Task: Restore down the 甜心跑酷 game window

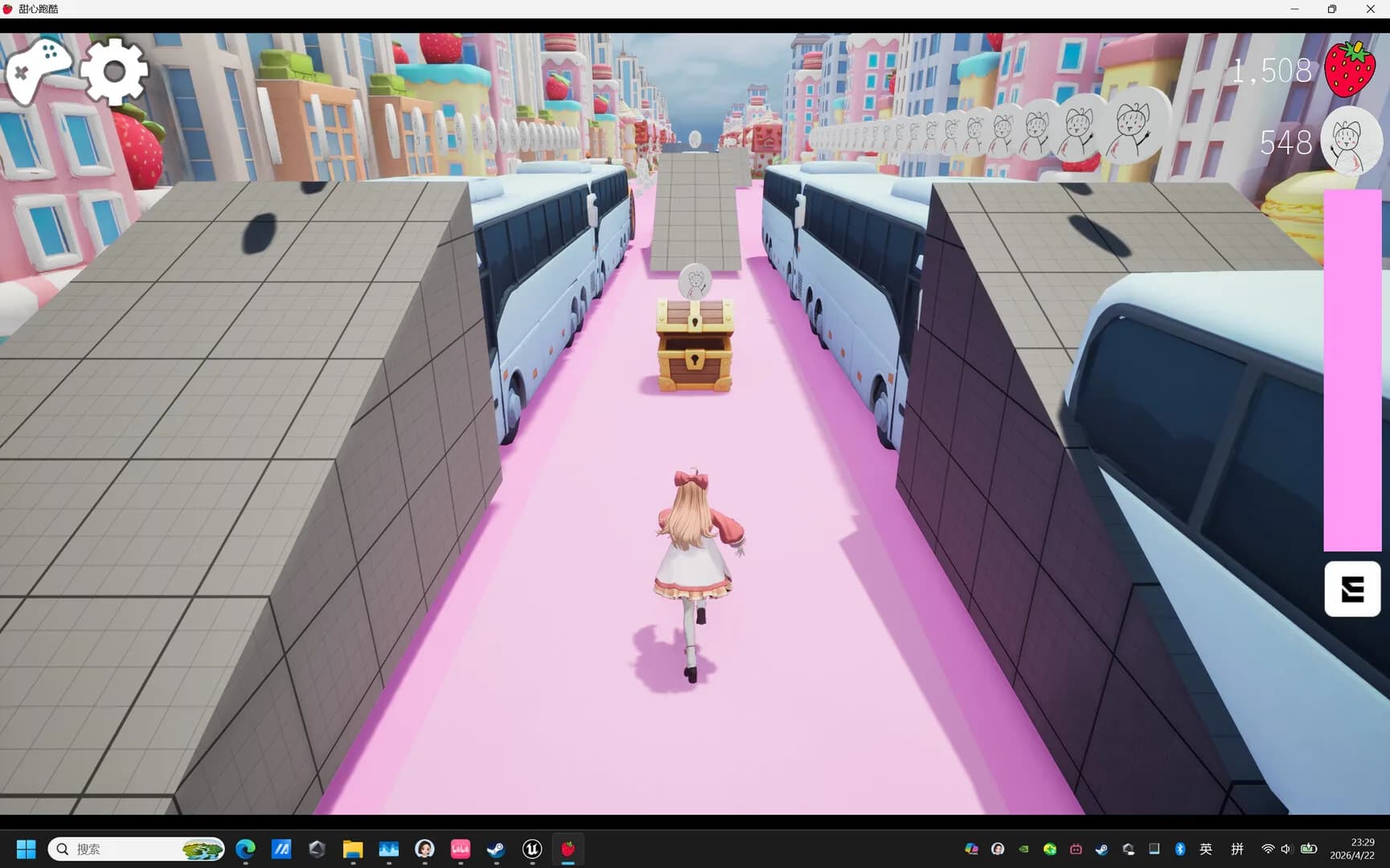Action: tap(1332, 9)
